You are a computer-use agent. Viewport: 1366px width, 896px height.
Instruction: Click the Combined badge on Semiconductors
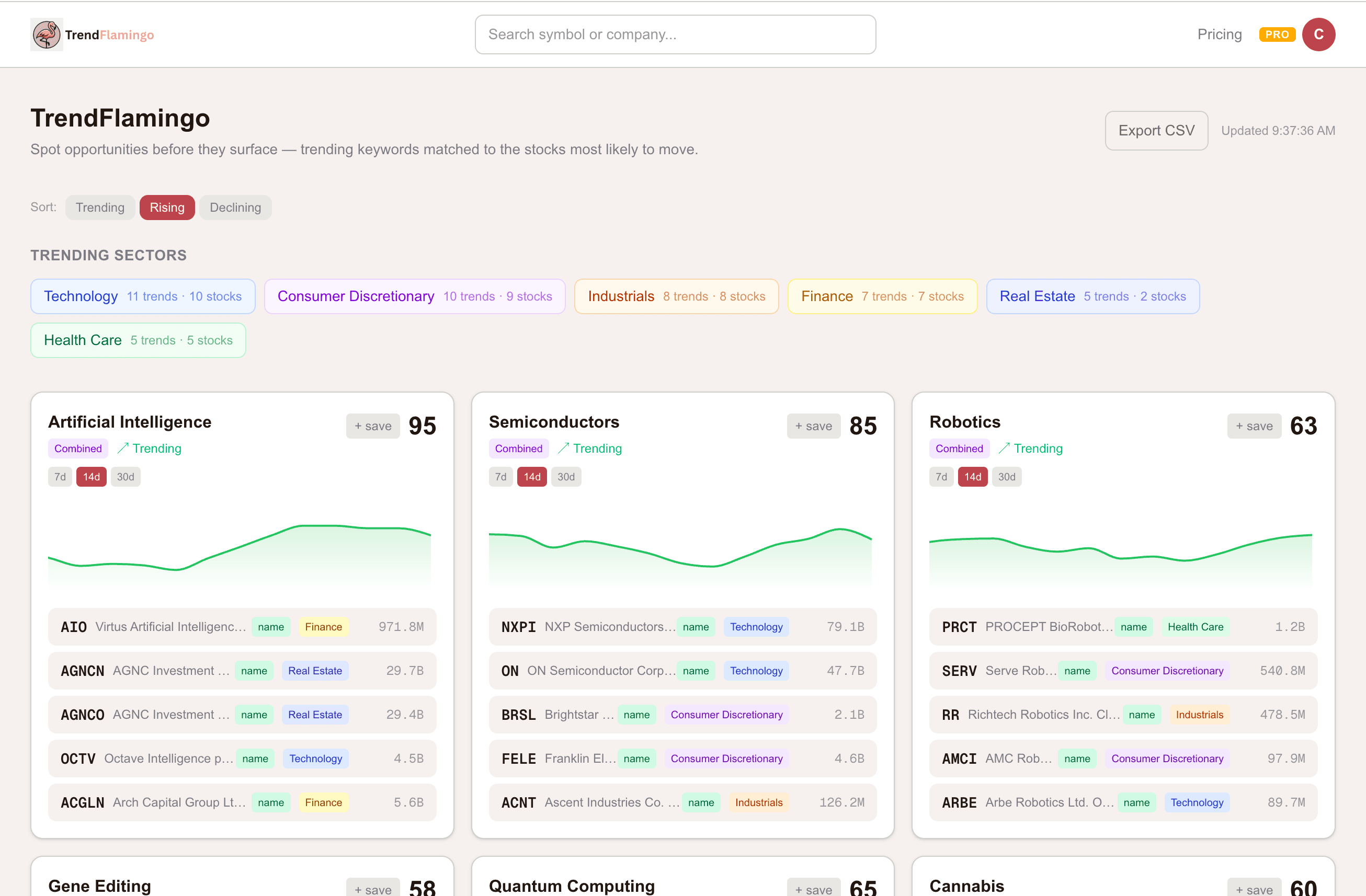518,449
